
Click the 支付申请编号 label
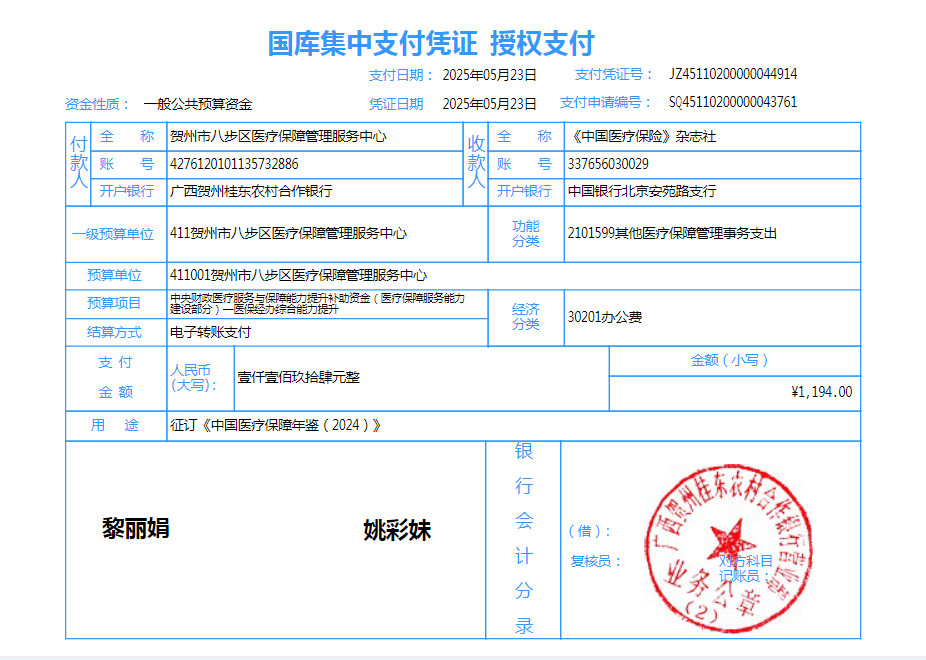click(x=605, y=102)
